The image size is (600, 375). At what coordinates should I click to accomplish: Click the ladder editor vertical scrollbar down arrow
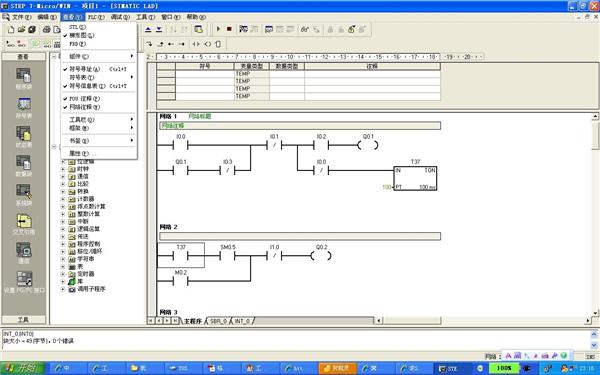click(x=595, y=313)
